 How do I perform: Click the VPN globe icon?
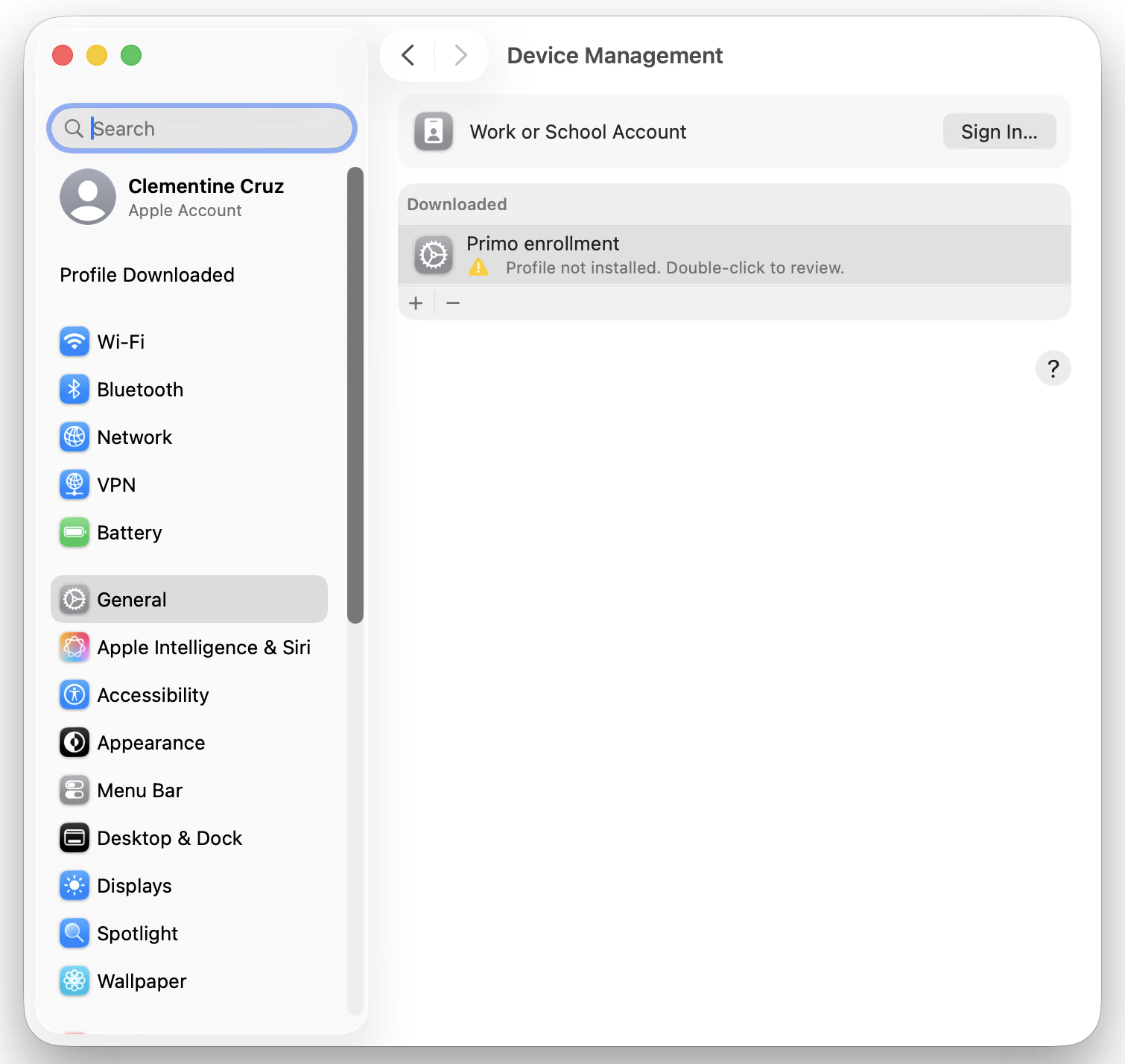click(74, 484)
